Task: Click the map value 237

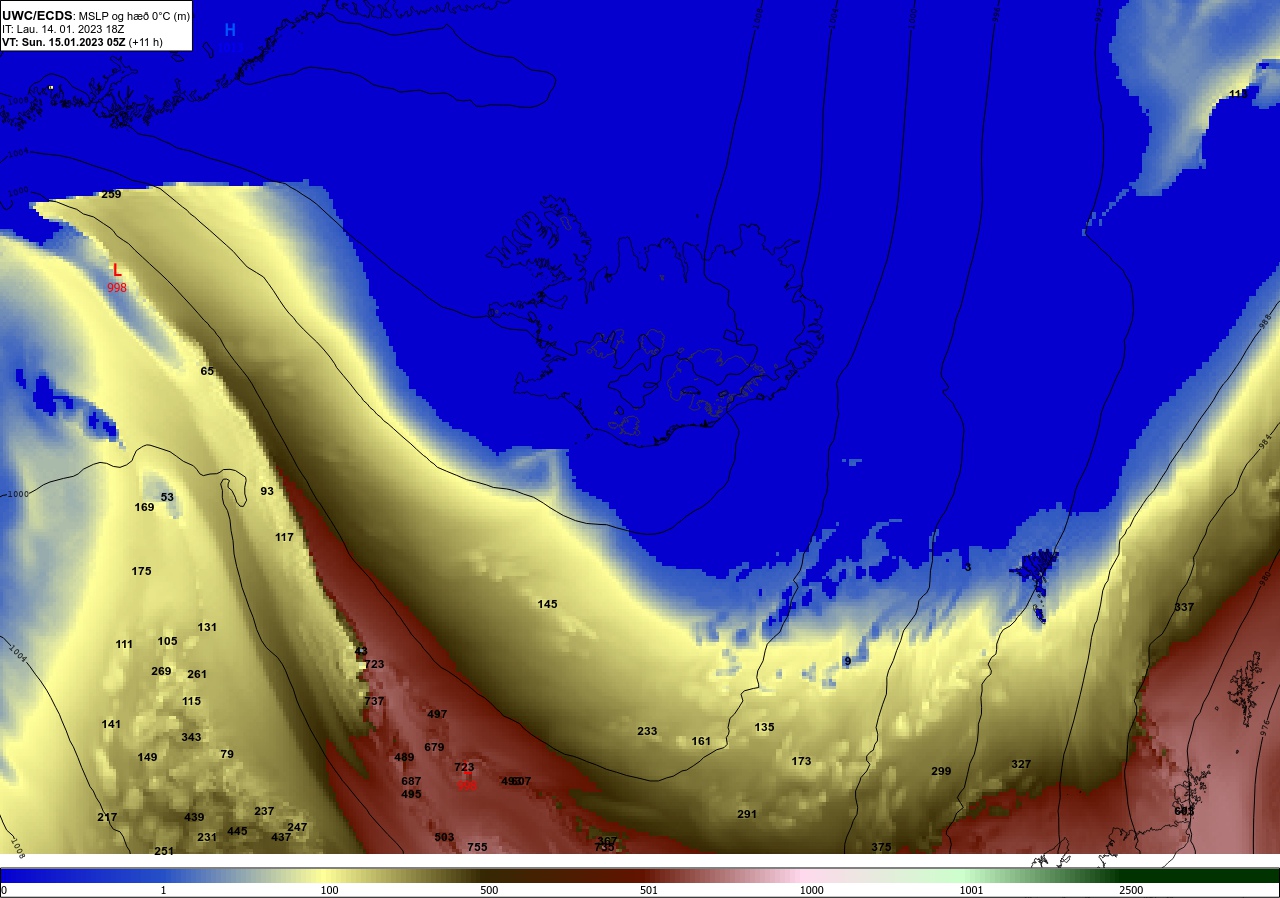Action: 264,811
